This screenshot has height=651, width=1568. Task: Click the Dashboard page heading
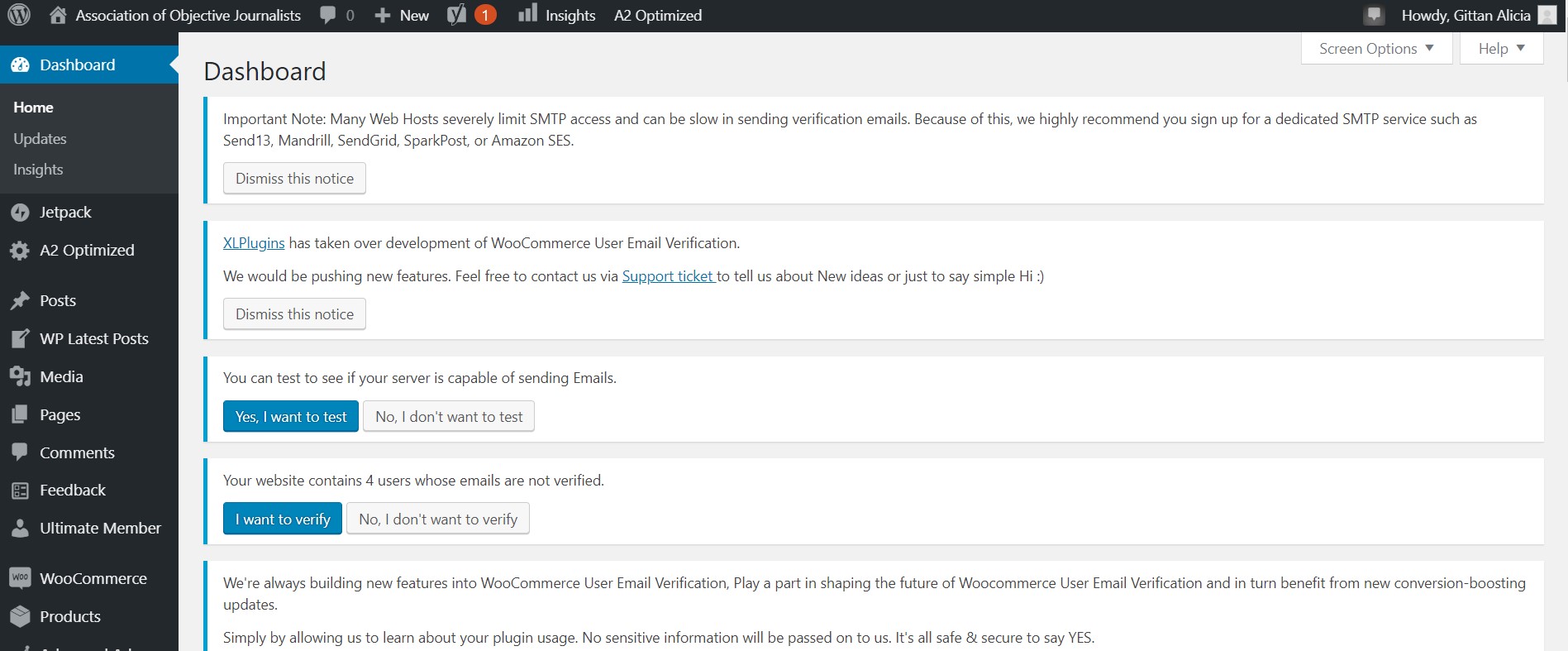coord(265,72)
